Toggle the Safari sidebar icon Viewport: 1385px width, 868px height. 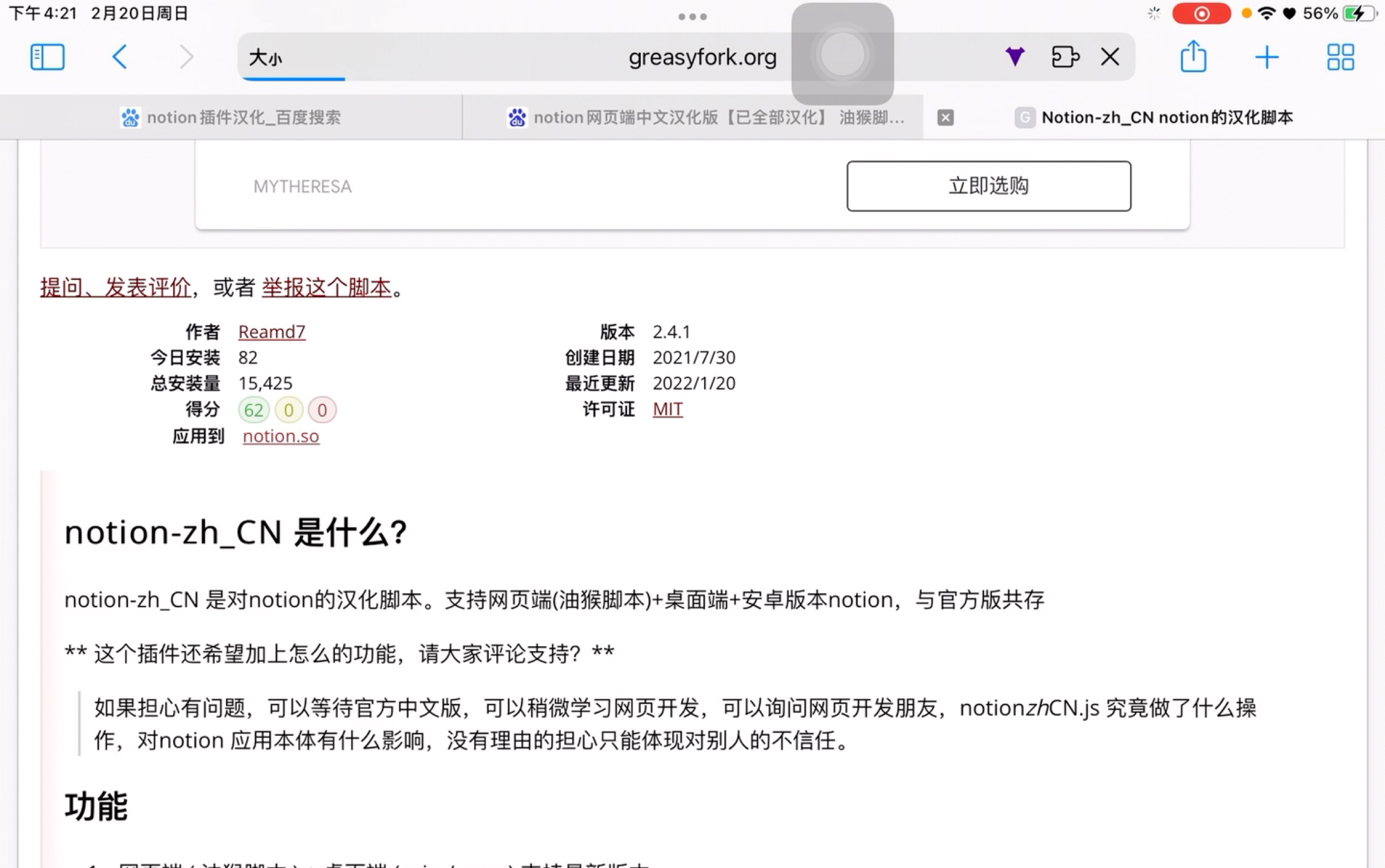pos(47,57)
